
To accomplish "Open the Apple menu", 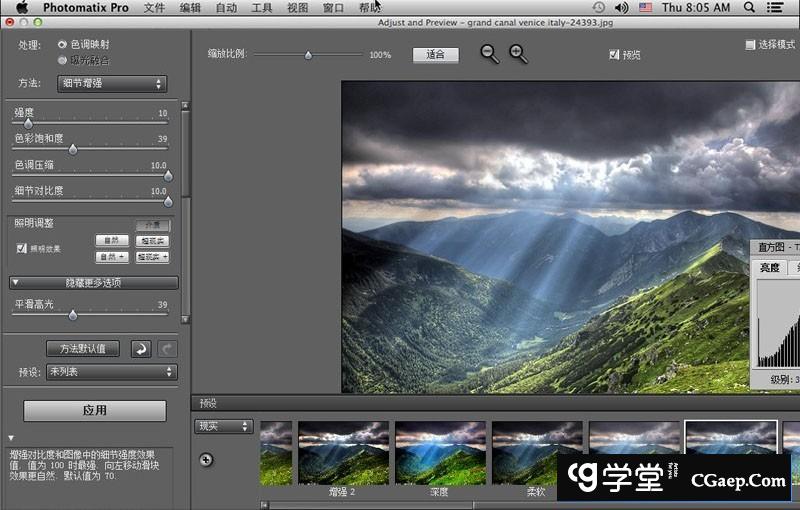I will click(x=21, y=7).
